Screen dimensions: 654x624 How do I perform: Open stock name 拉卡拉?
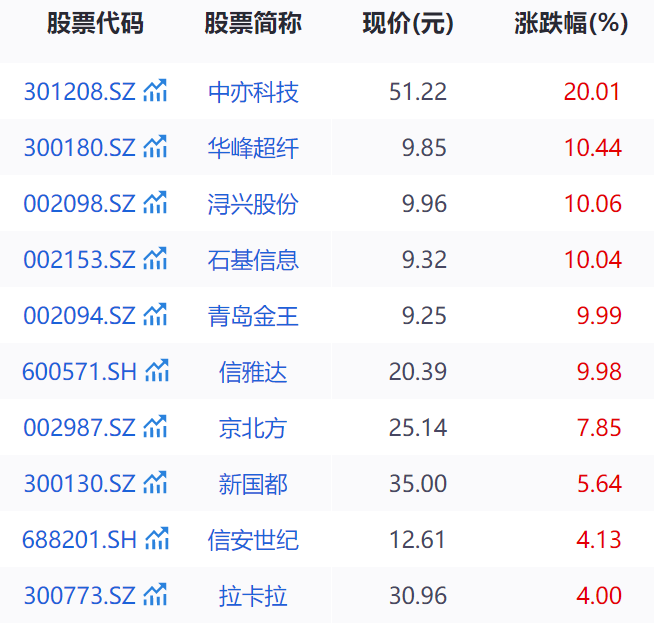[253, 596]
